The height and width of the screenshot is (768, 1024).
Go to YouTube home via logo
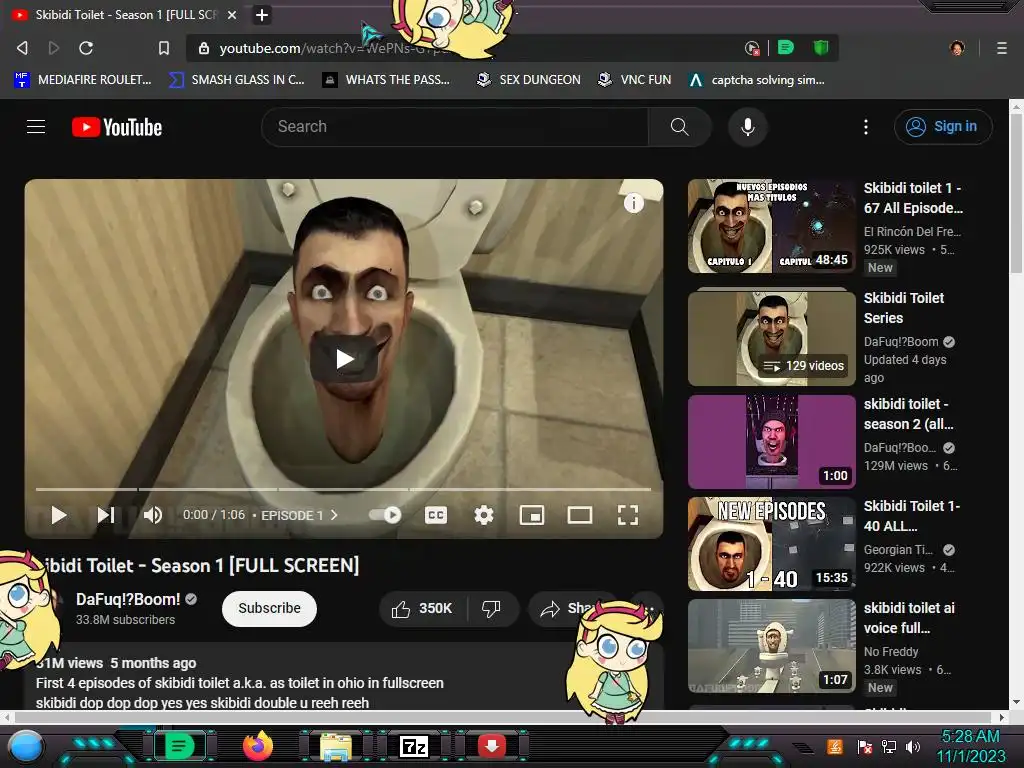pyautogui.click(x=117, y=127)
